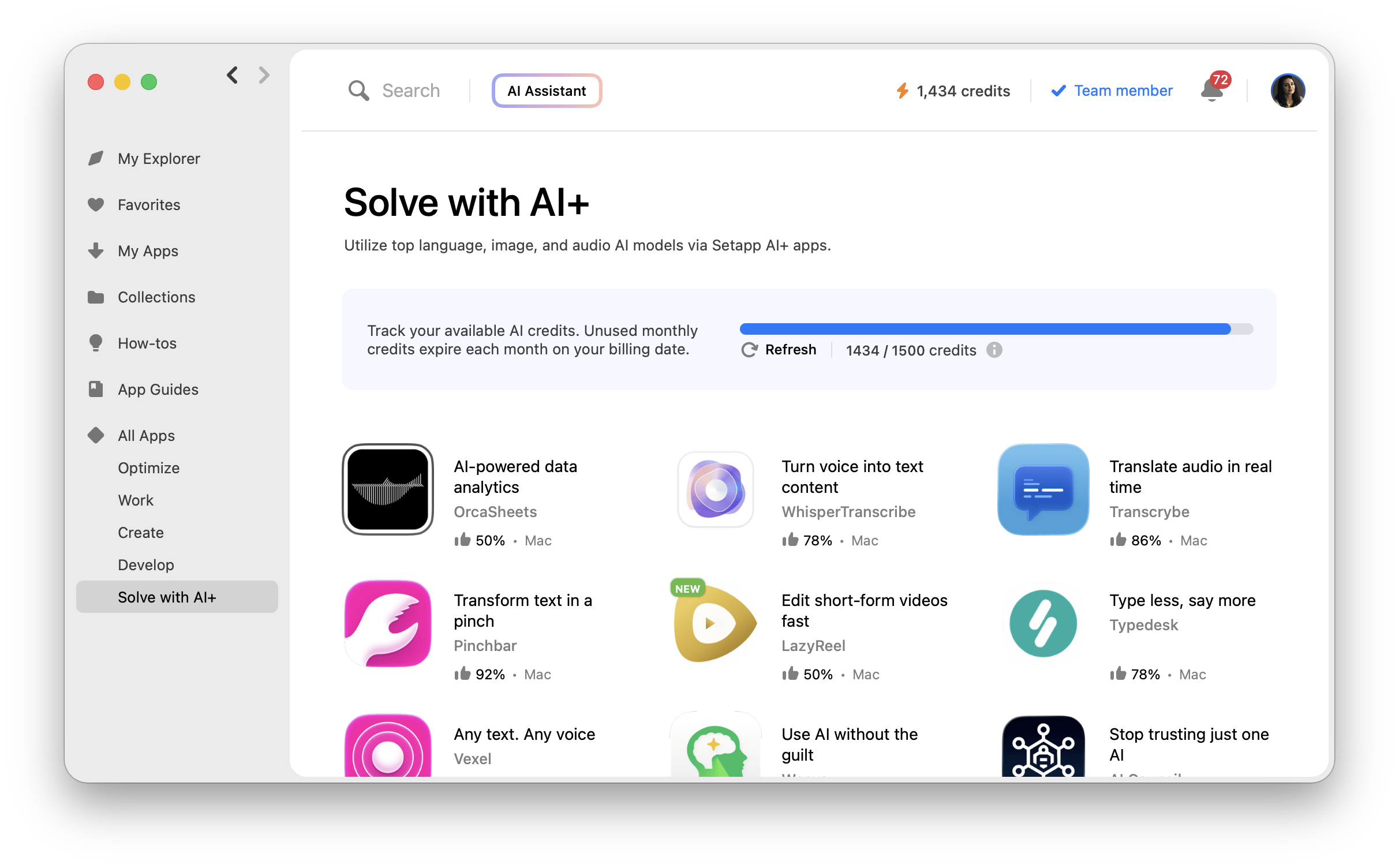This screenshot has width=1399, height=868.
Task: Select Solve with AI+ category
Action: click(x=177, y=597)
